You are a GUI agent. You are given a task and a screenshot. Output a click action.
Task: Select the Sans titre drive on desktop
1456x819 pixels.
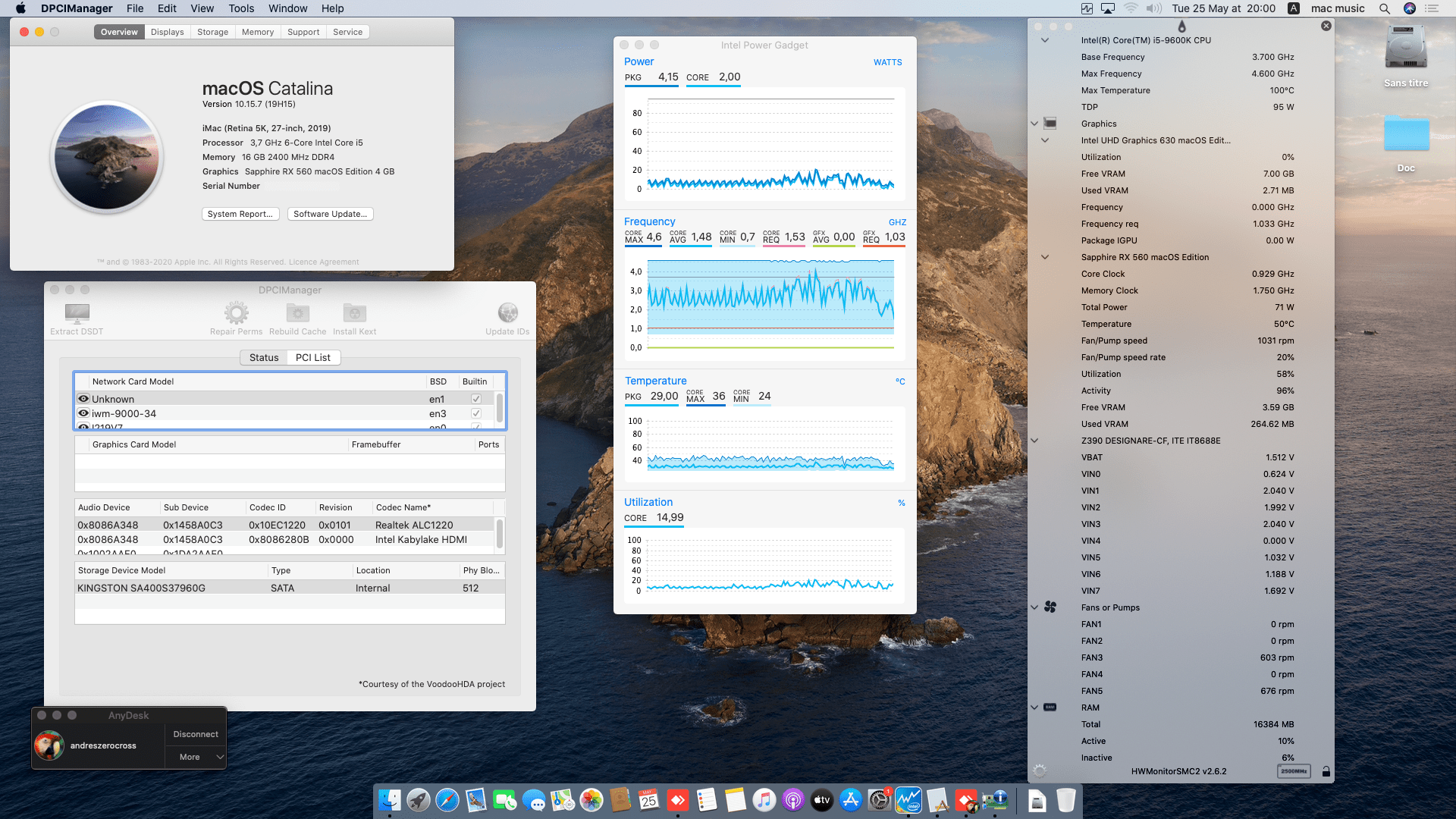click(x=1406, y=55)
